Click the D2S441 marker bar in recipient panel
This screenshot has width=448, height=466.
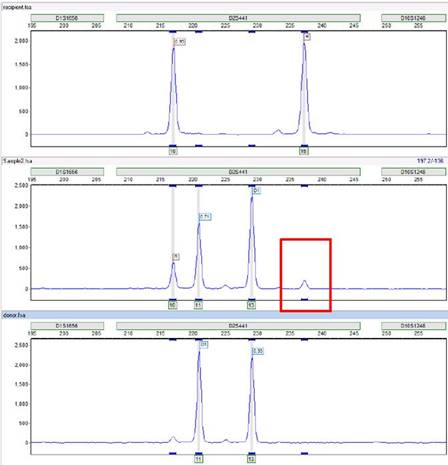pyautogui.click(x=238, y=18)
